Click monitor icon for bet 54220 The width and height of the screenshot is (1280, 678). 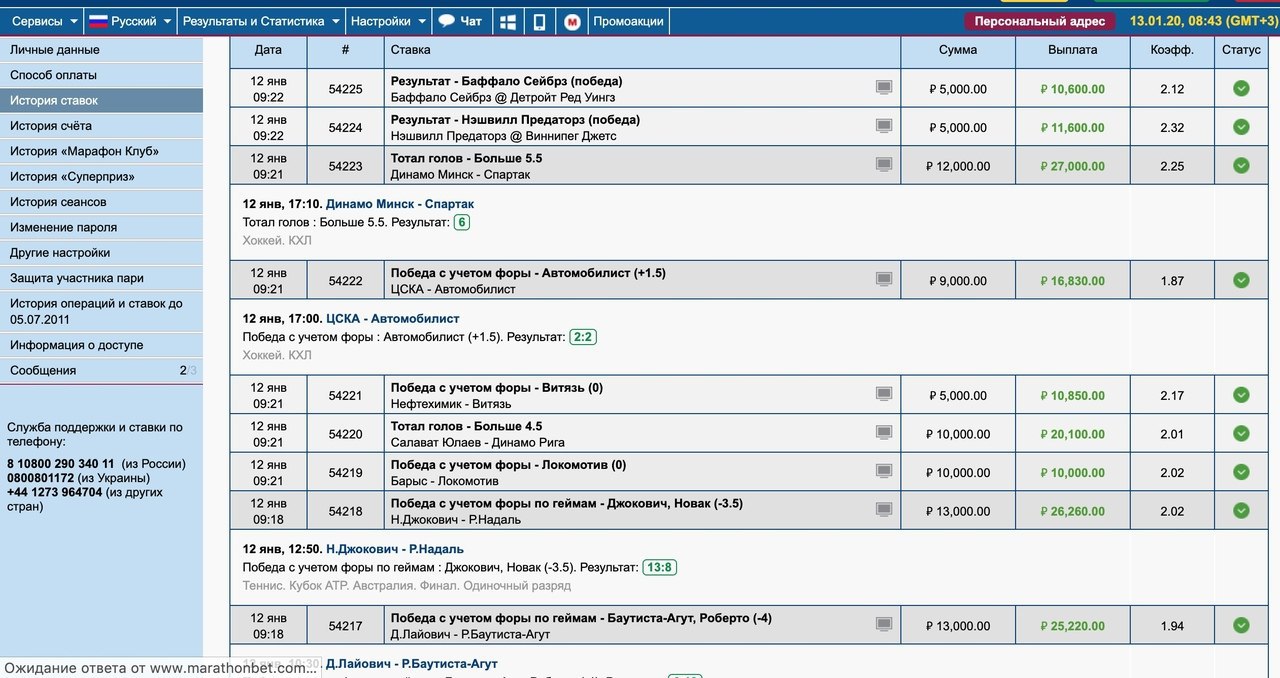(884, 433)
